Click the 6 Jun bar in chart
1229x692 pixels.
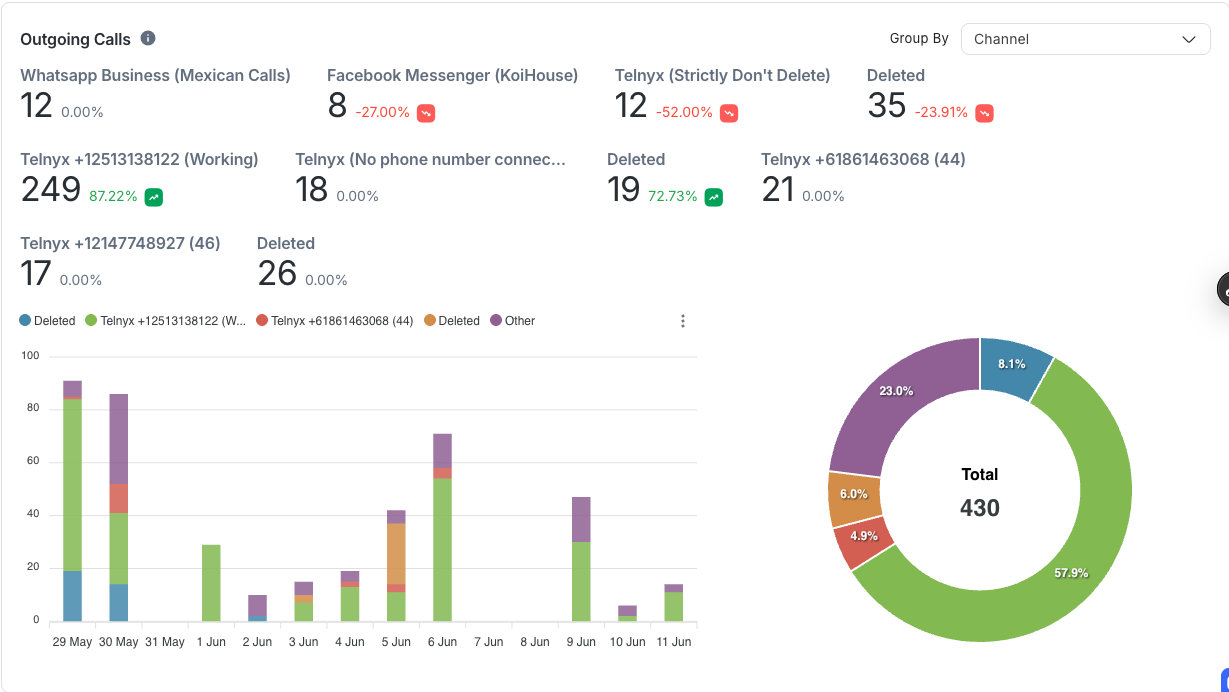(442, 540)
